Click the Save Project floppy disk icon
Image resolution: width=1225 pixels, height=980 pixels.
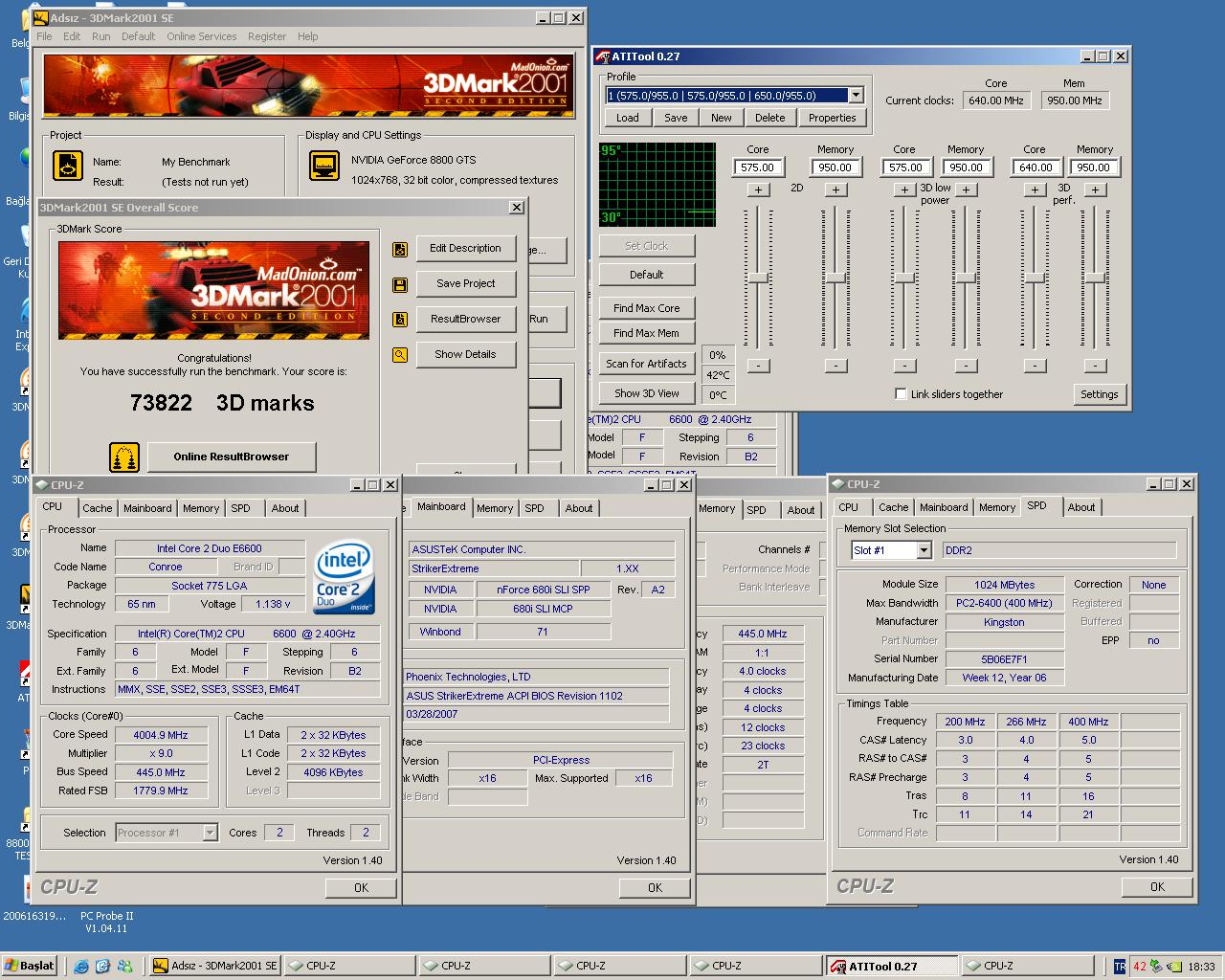click(x=400, y=284)
